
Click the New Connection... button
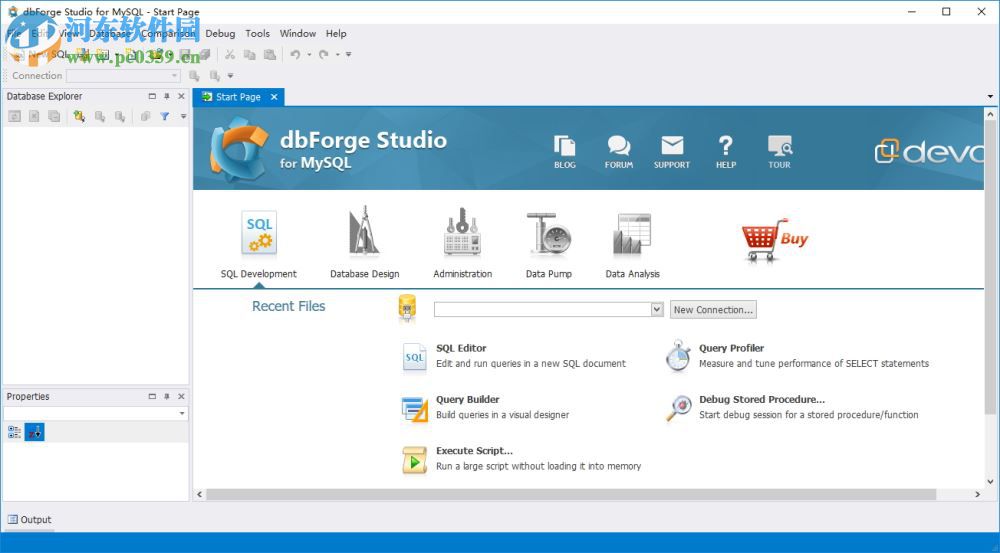point(713,309)
